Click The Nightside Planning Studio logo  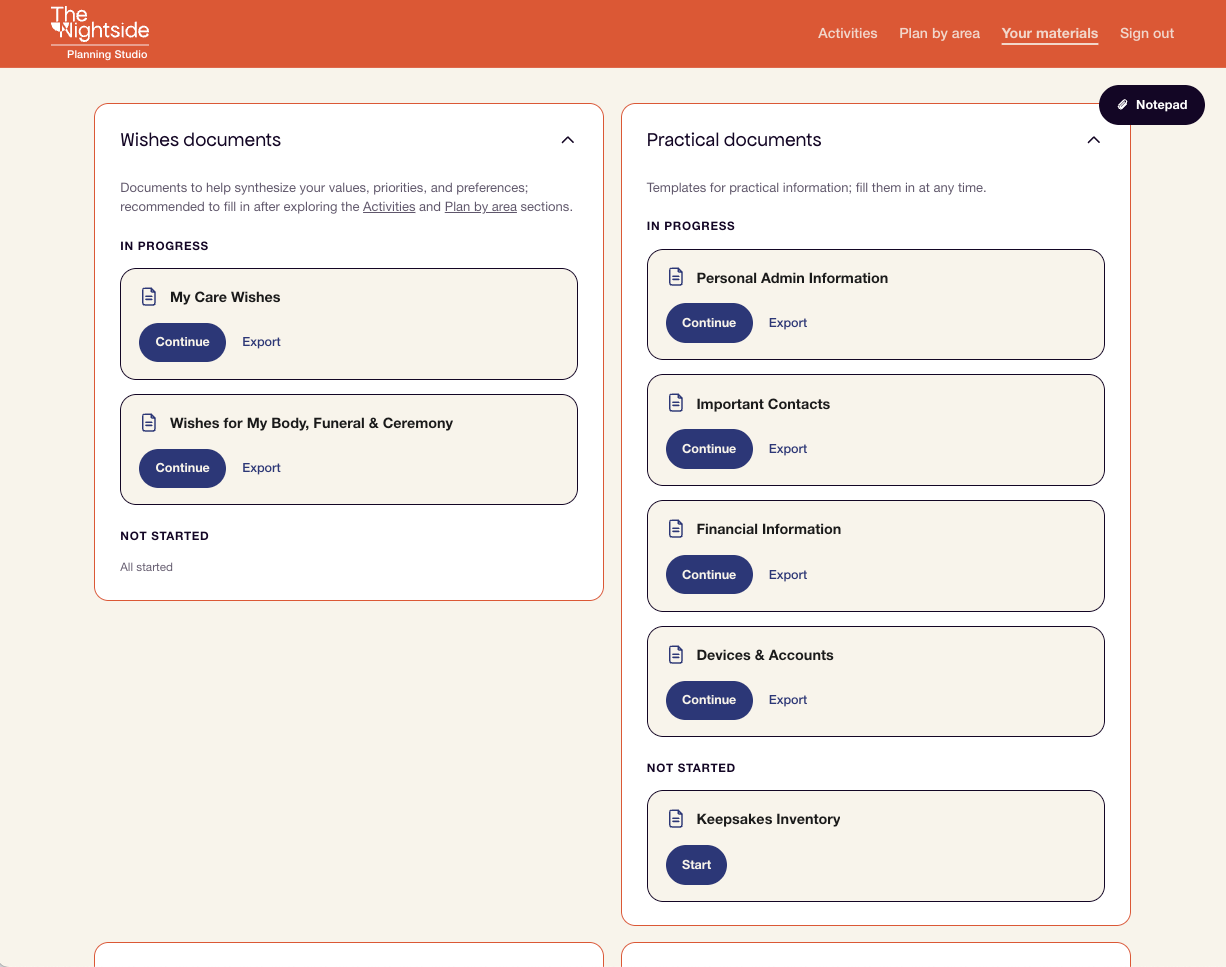pos(100,33)
